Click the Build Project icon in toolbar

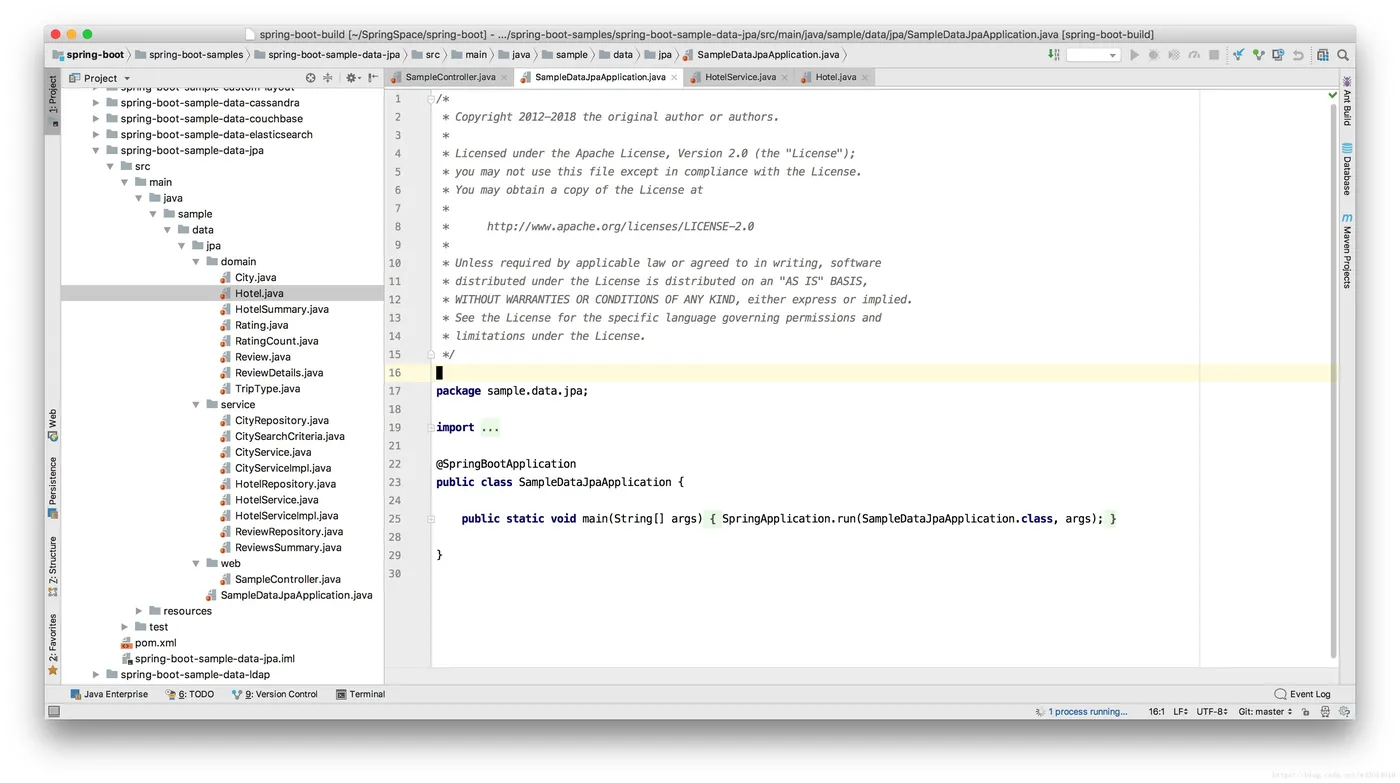coord(1053,55)
